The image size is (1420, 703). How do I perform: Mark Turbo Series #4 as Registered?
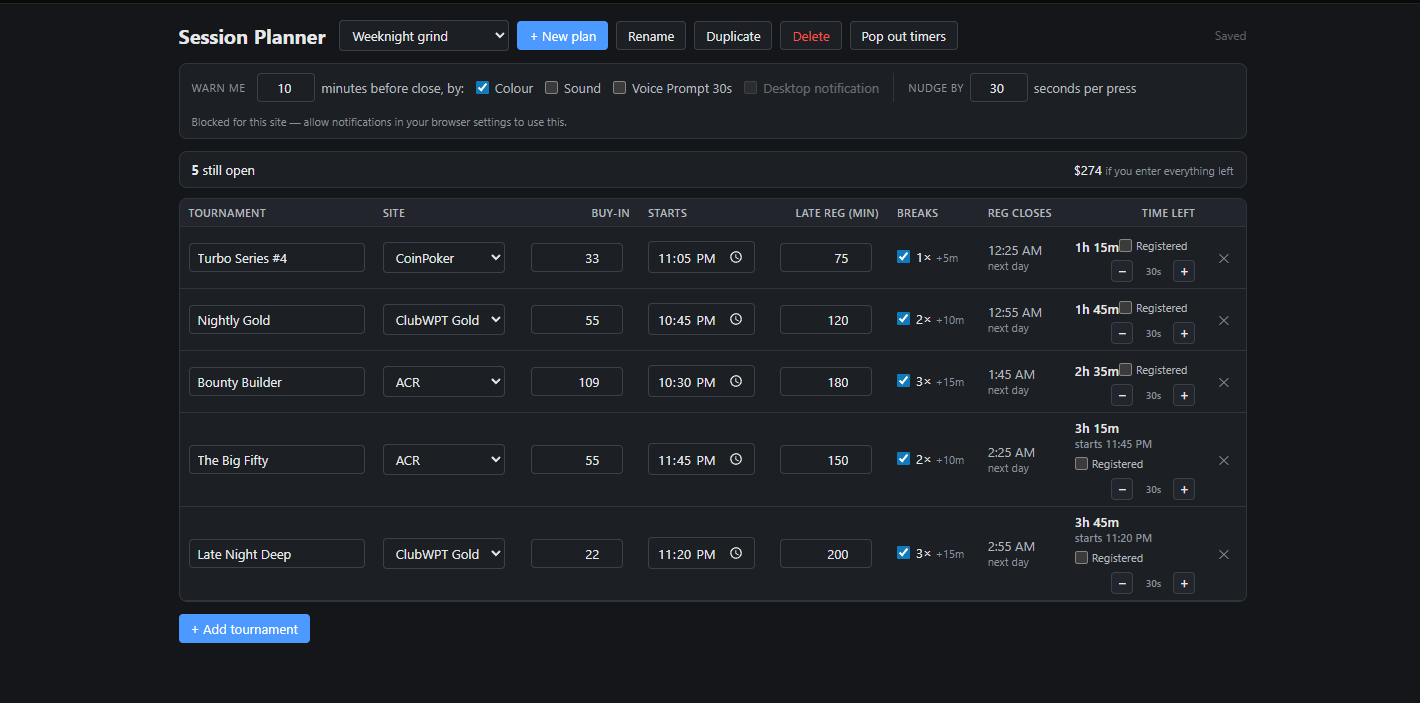1125,245
